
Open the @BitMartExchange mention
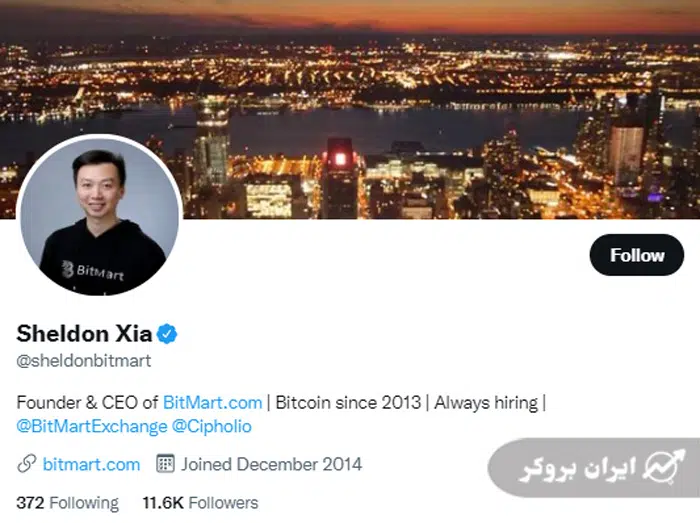pyautogui.click(x=92, y=426)
